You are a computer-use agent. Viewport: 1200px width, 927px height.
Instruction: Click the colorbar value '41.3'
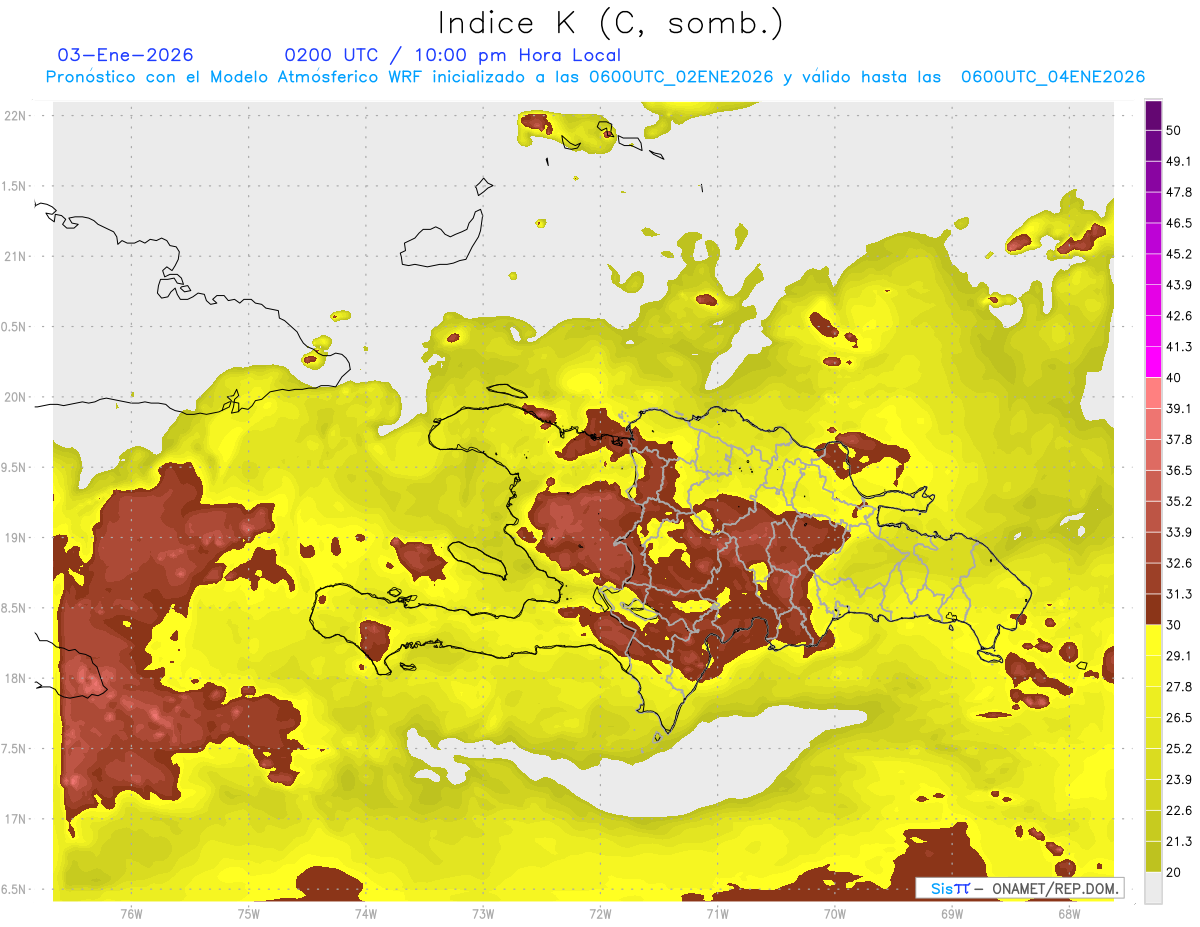(x=1178, y=347)
